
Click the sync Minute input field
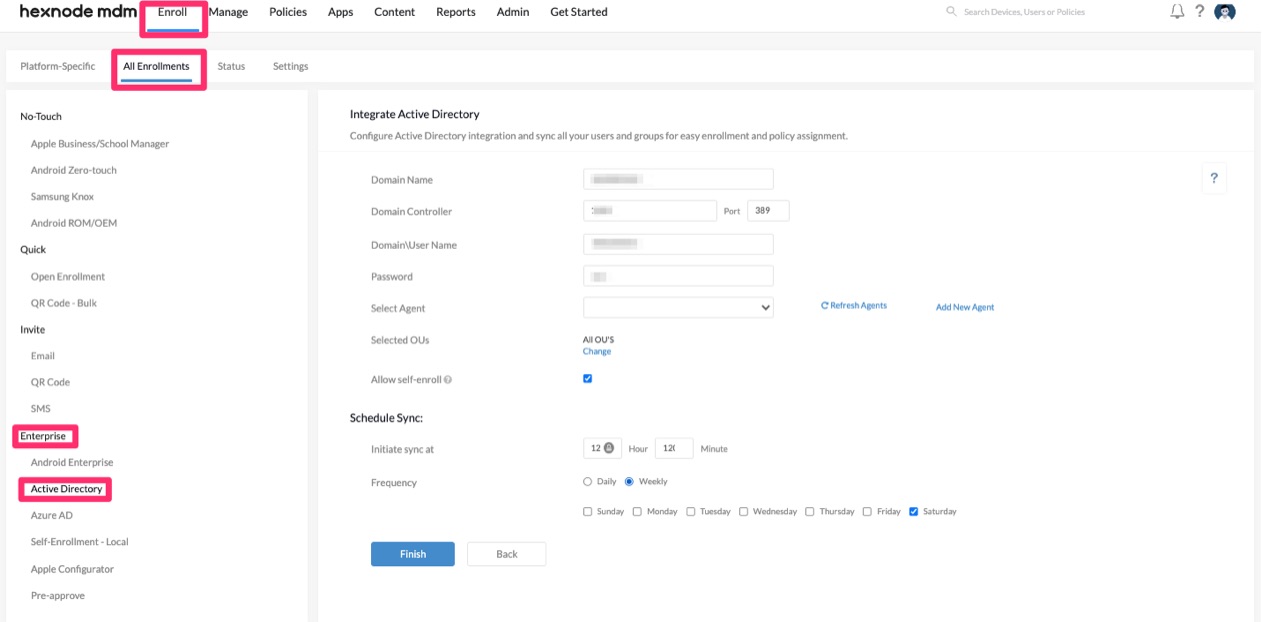(x=674, y=449)
